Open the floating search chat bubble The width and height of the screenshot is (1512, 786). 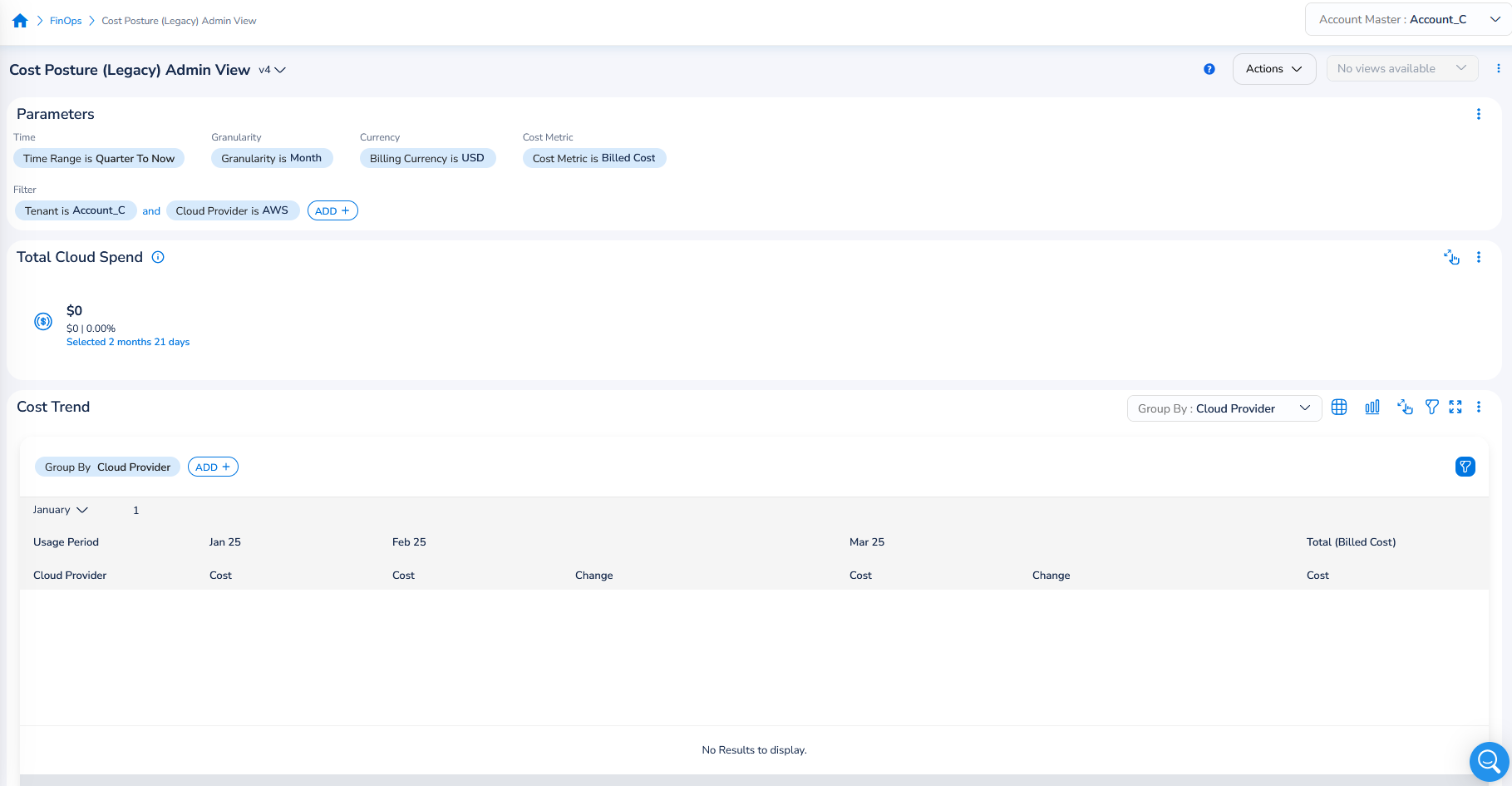pyautogui.click(x=1489, y=761)
